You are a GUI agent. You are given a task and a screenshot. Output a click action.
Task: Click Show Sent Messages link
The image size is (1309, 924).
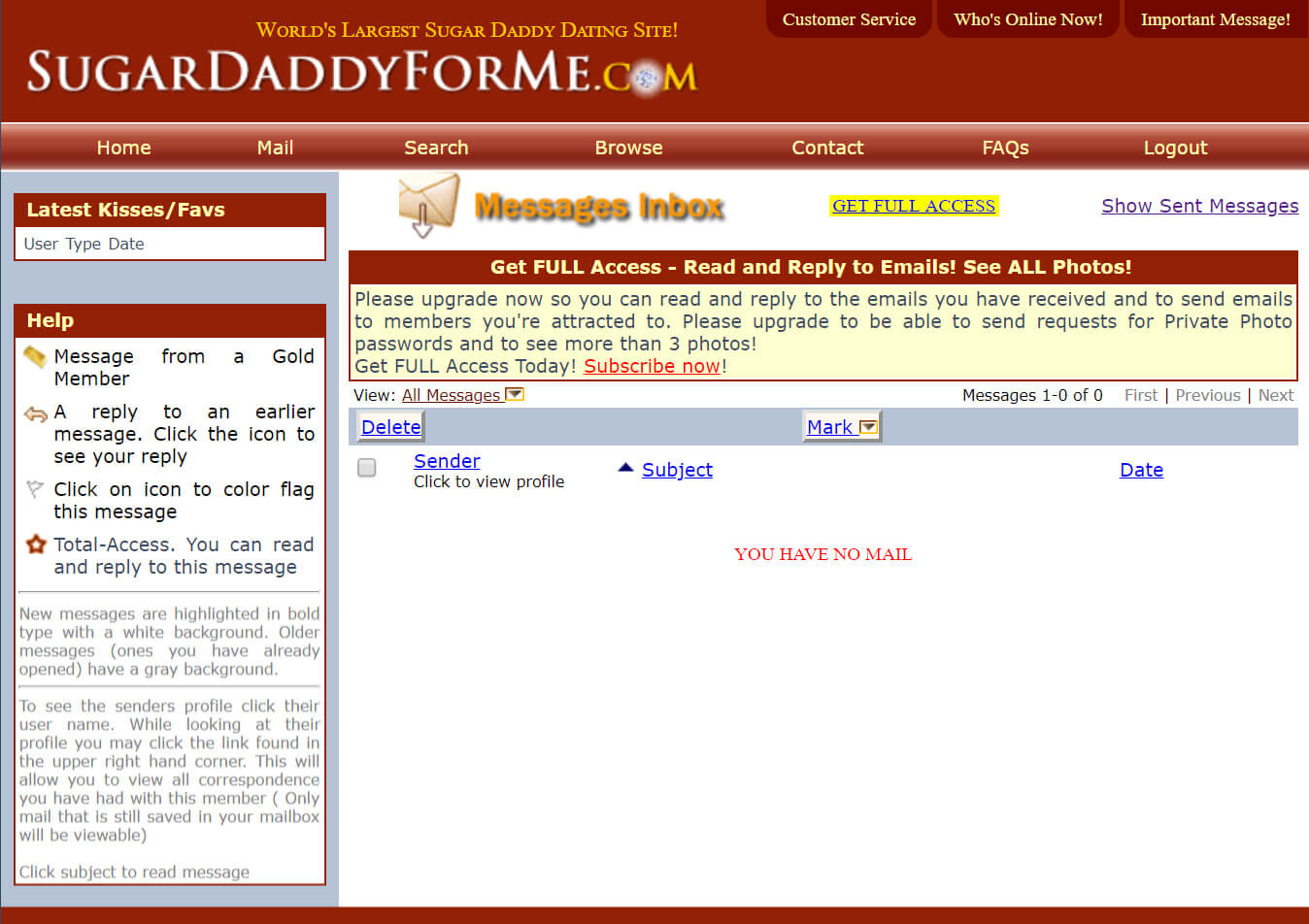[1199, 206]
